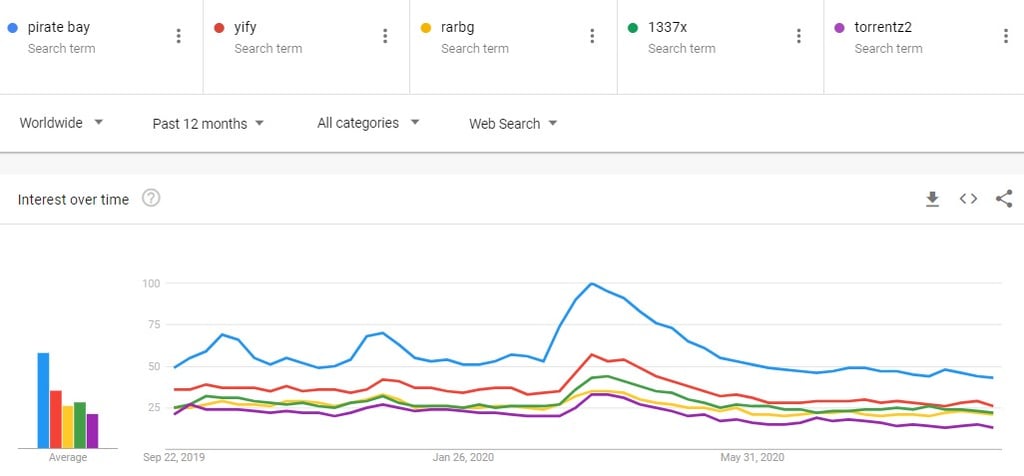The image size is (1024, 476).
Task: Edit the yify search term
Action: [245, 27]
